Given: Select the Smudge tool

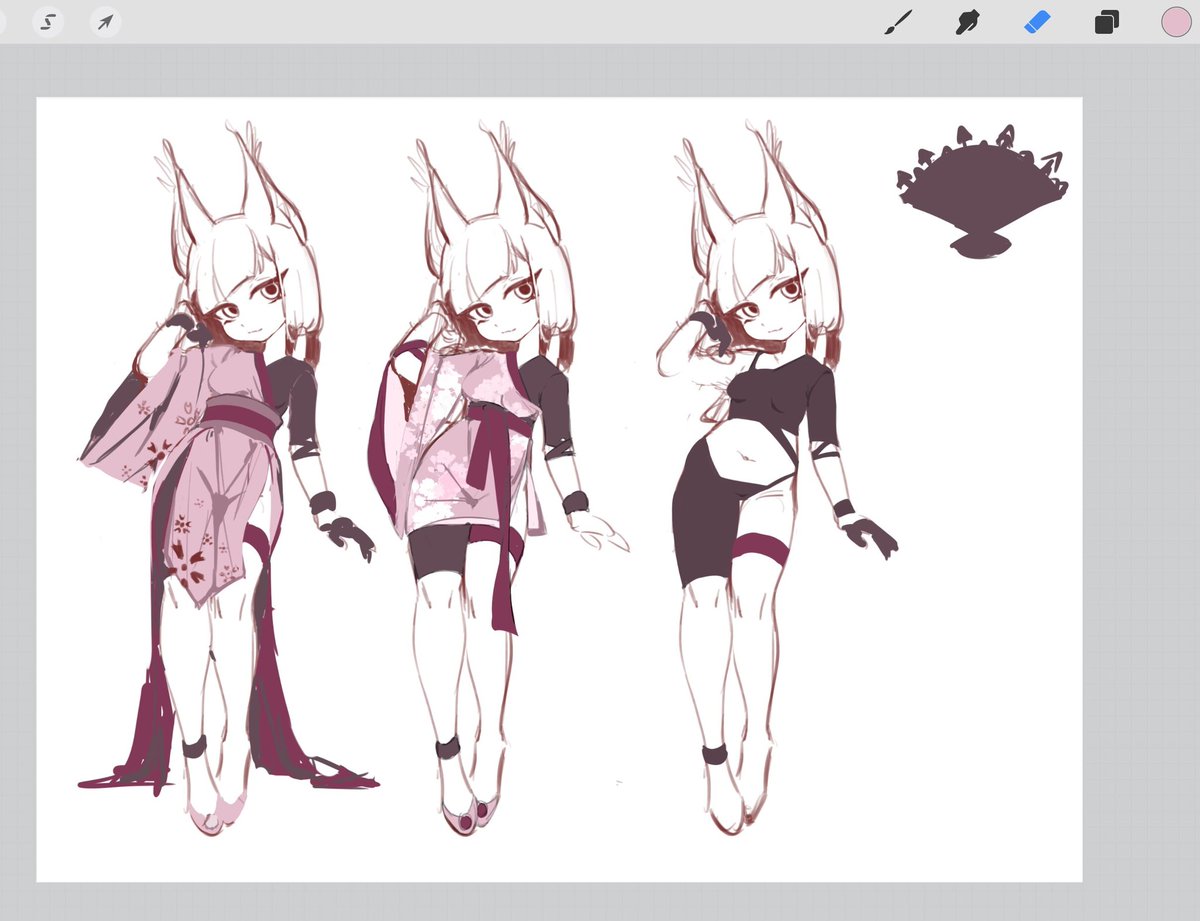Looking at the screenshot, I should tap(967, 22).
